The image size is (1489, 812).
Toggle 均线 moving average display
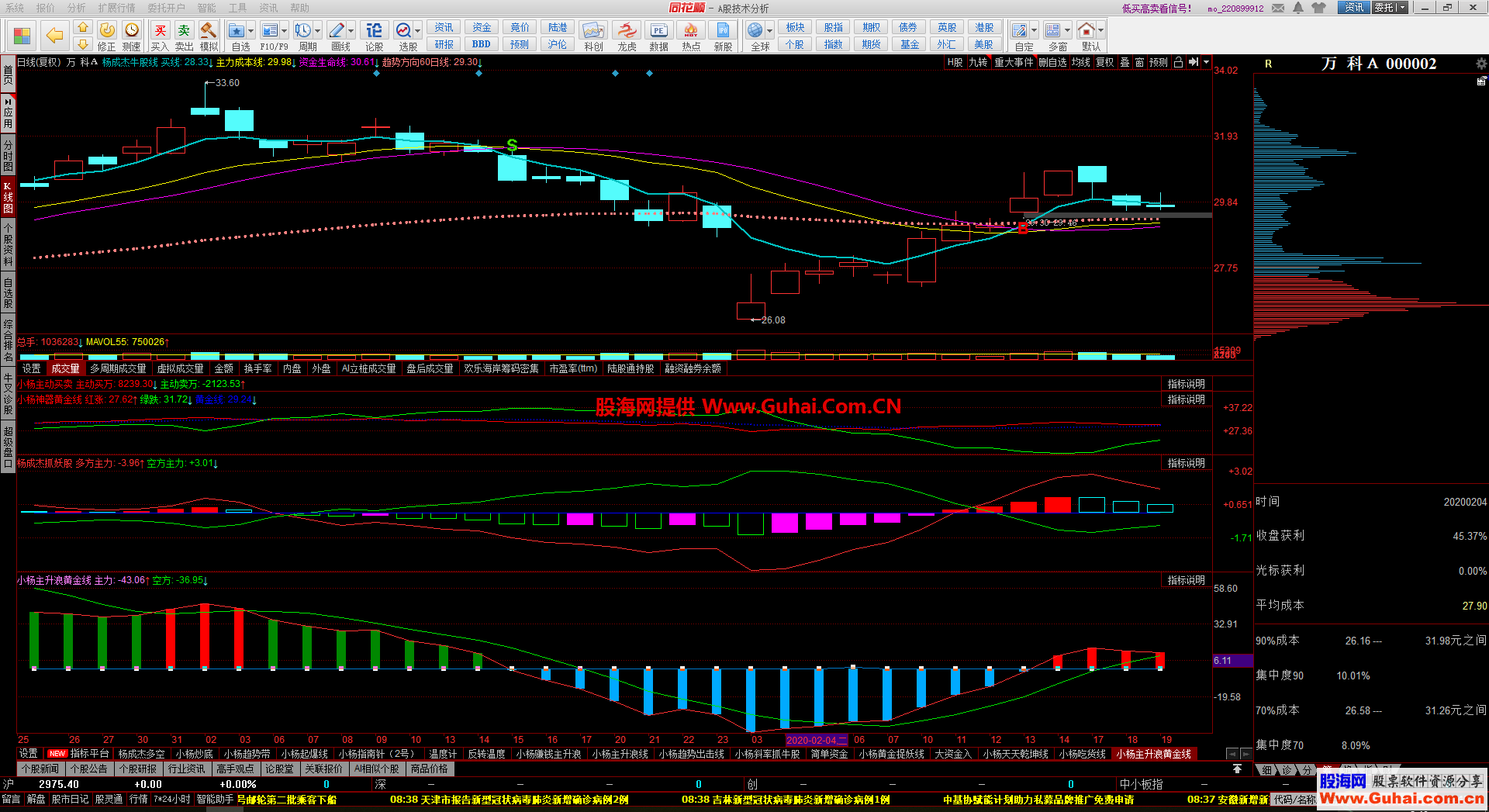point(1080,62)
